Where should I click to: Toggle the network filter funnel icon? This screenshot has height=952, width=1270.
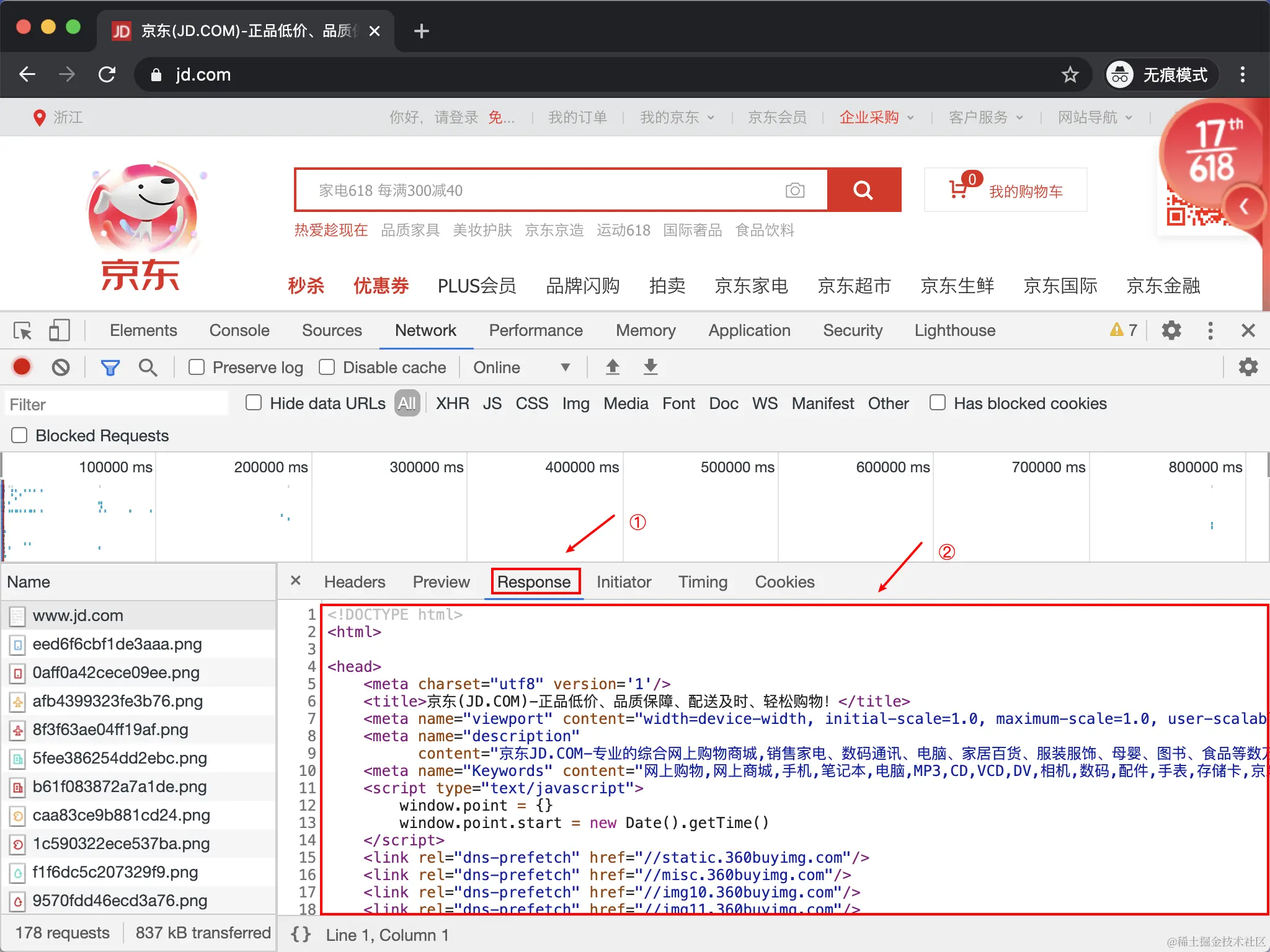point(110,368)
